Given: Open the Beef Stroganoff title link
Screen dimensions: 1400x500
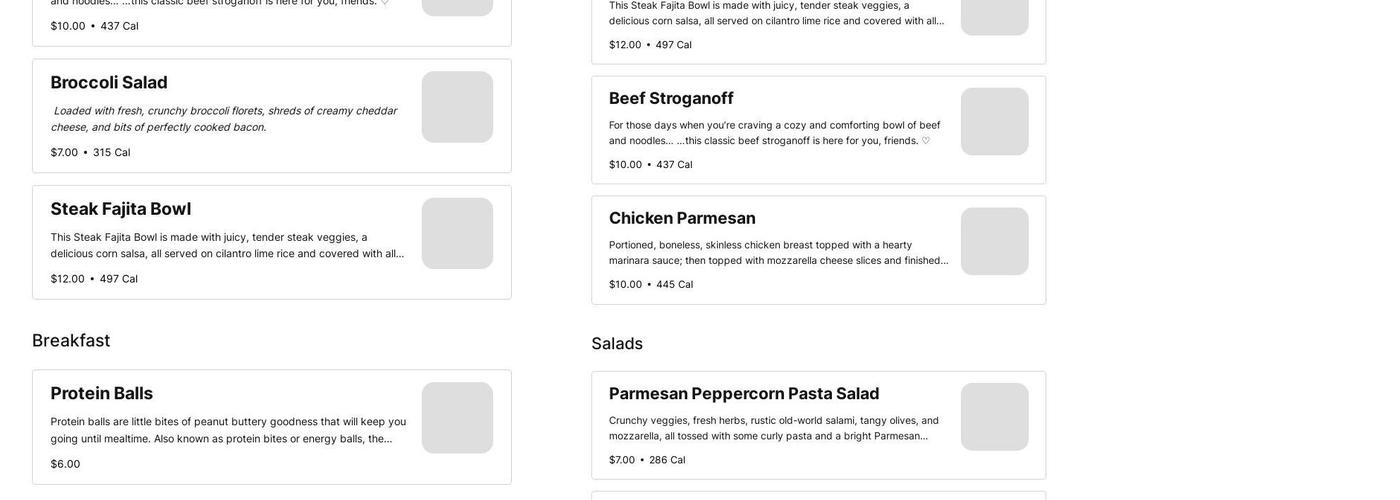Looking at the screenshot, I should click(671, 98).
